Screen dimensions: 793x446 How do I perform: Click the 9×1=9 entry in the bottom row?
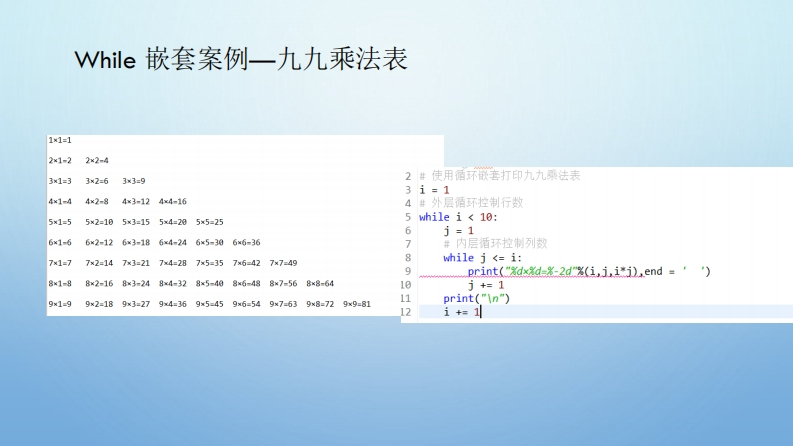click(59, 303)
